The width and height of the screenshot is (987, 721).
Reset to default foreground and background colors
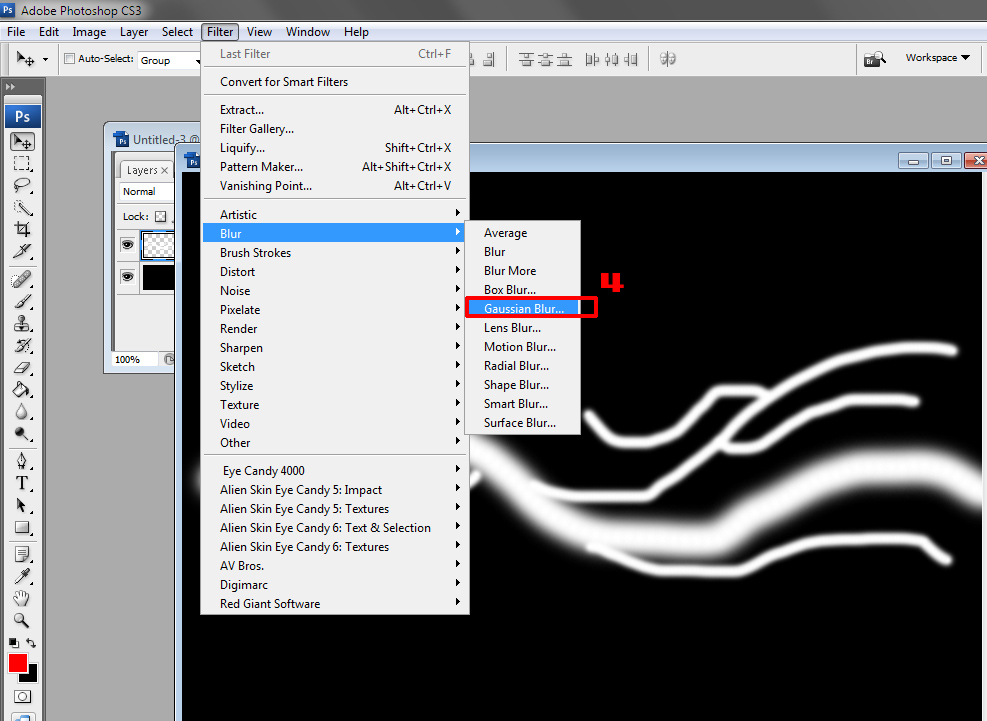13,643
